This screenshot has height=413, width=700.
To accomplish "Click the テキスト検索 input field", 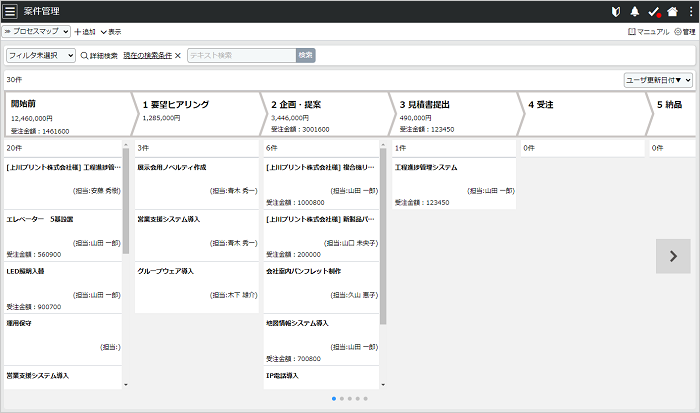I will point(240,55).
